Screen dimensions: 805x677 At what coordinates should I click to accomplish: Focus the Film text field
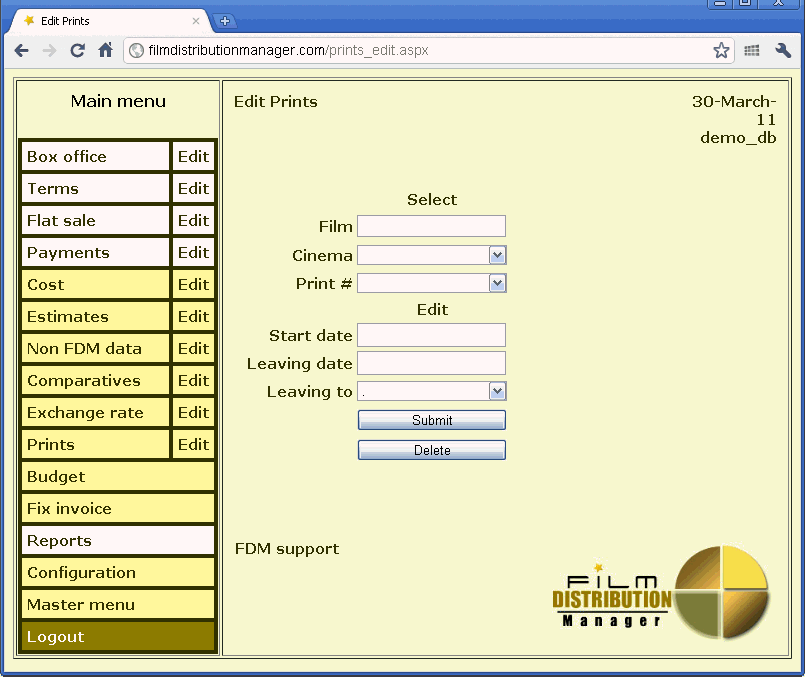pos(431,227)
